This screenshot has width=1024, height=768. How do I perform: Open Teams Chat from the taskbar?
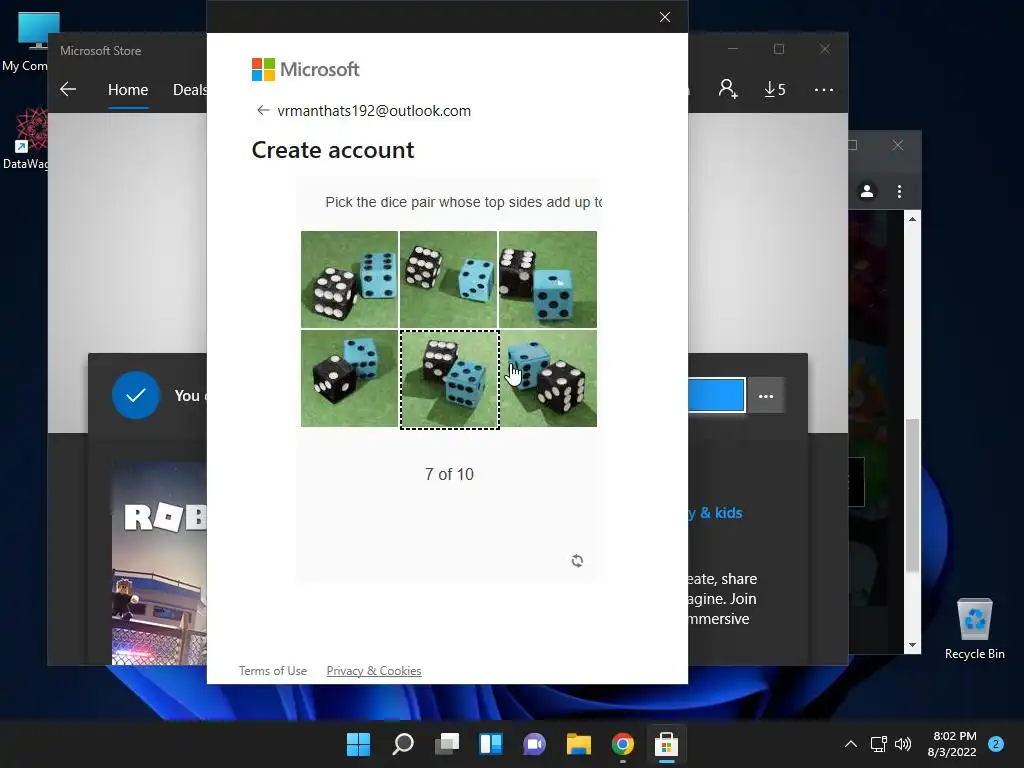tap(534, 744)
